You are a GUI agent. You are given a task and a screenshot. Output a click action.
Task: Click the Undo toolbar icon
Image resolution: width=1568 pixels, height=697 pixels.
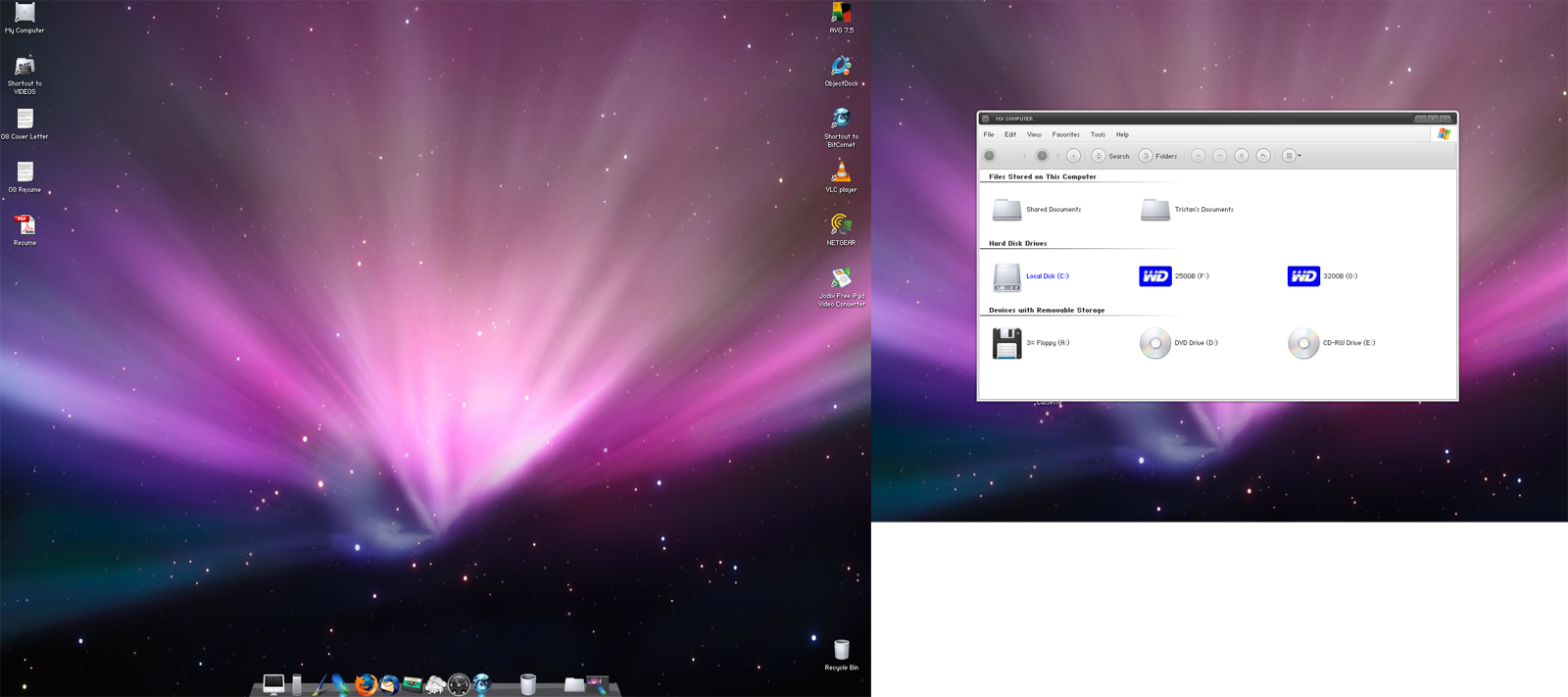pos(1263,156)
